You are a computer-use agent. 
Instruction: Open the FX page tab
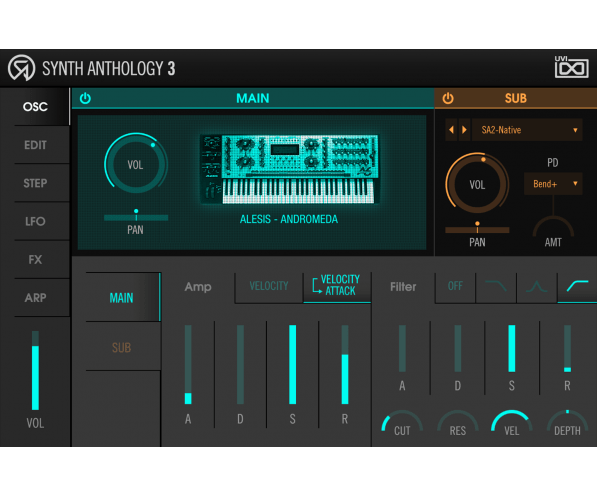click(35, 259)
